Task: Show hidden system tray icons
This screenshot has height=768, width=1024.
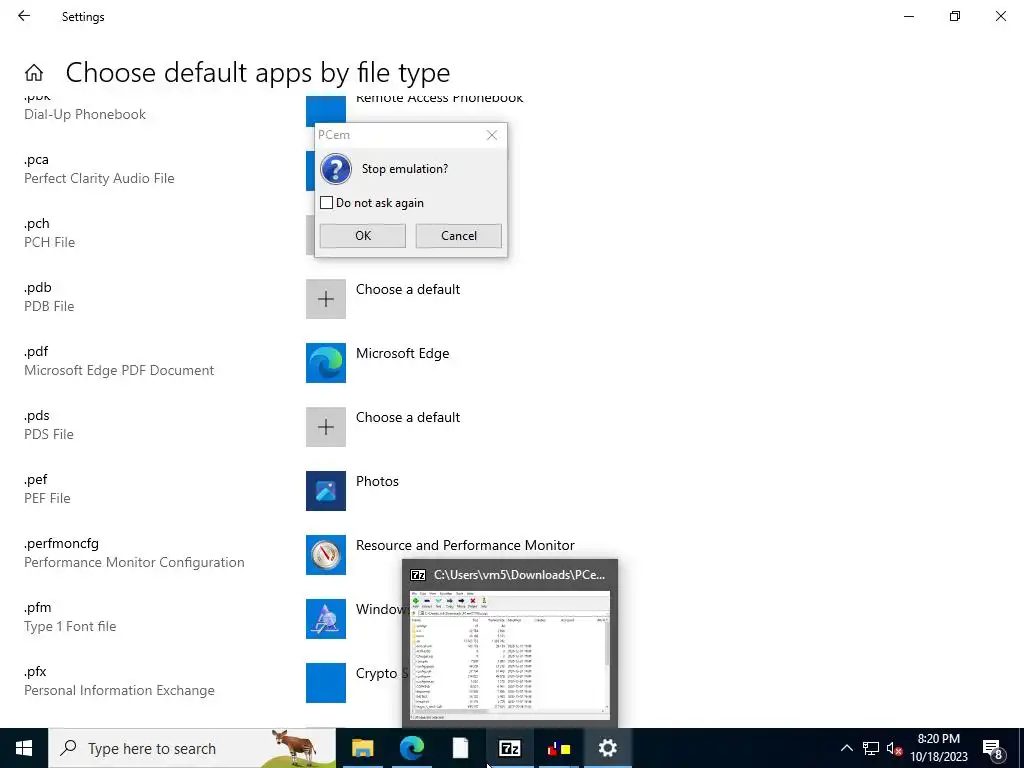Action: (846, 748)
